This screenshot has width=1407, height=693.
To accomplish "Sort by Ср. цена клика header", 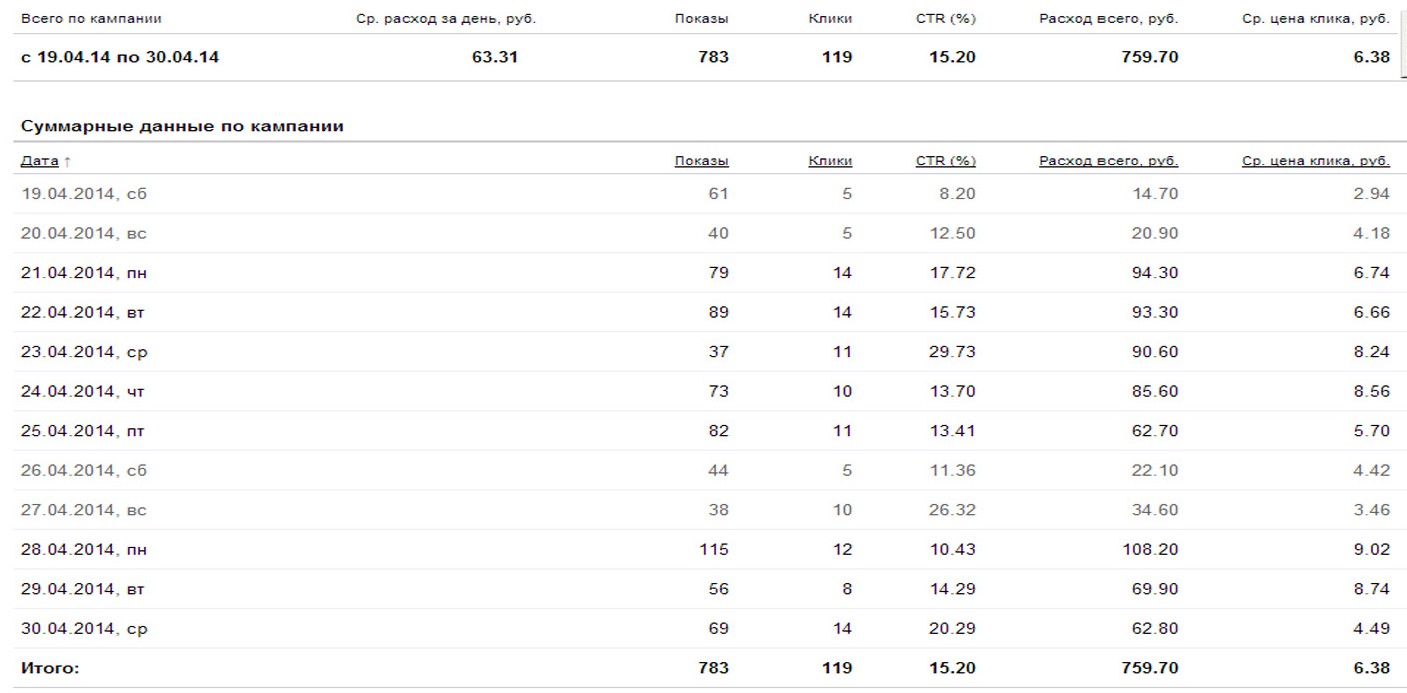I will [x=1315, y=161].
